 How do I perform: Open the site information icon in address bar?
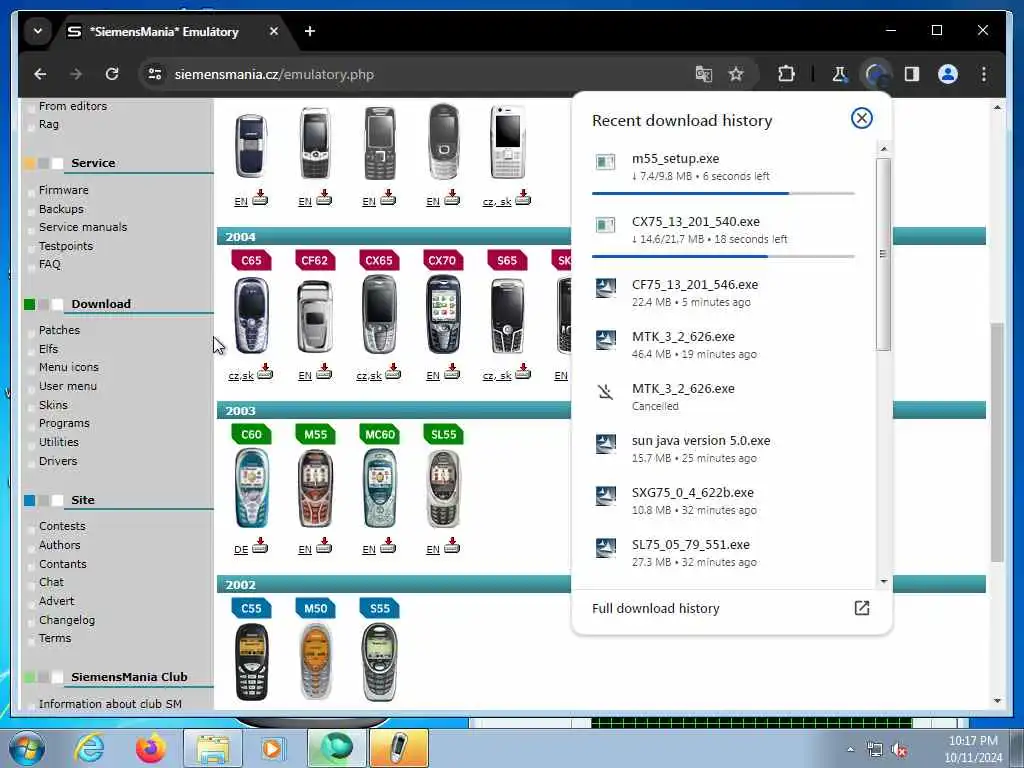pos(155,74)
